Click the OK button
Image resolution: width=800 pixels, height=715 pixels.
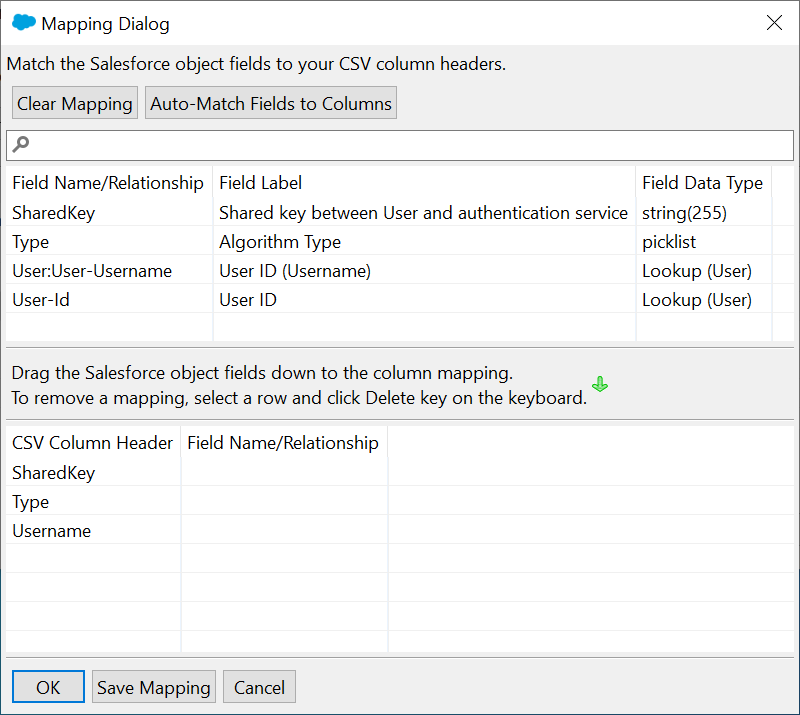pos(48,687)
